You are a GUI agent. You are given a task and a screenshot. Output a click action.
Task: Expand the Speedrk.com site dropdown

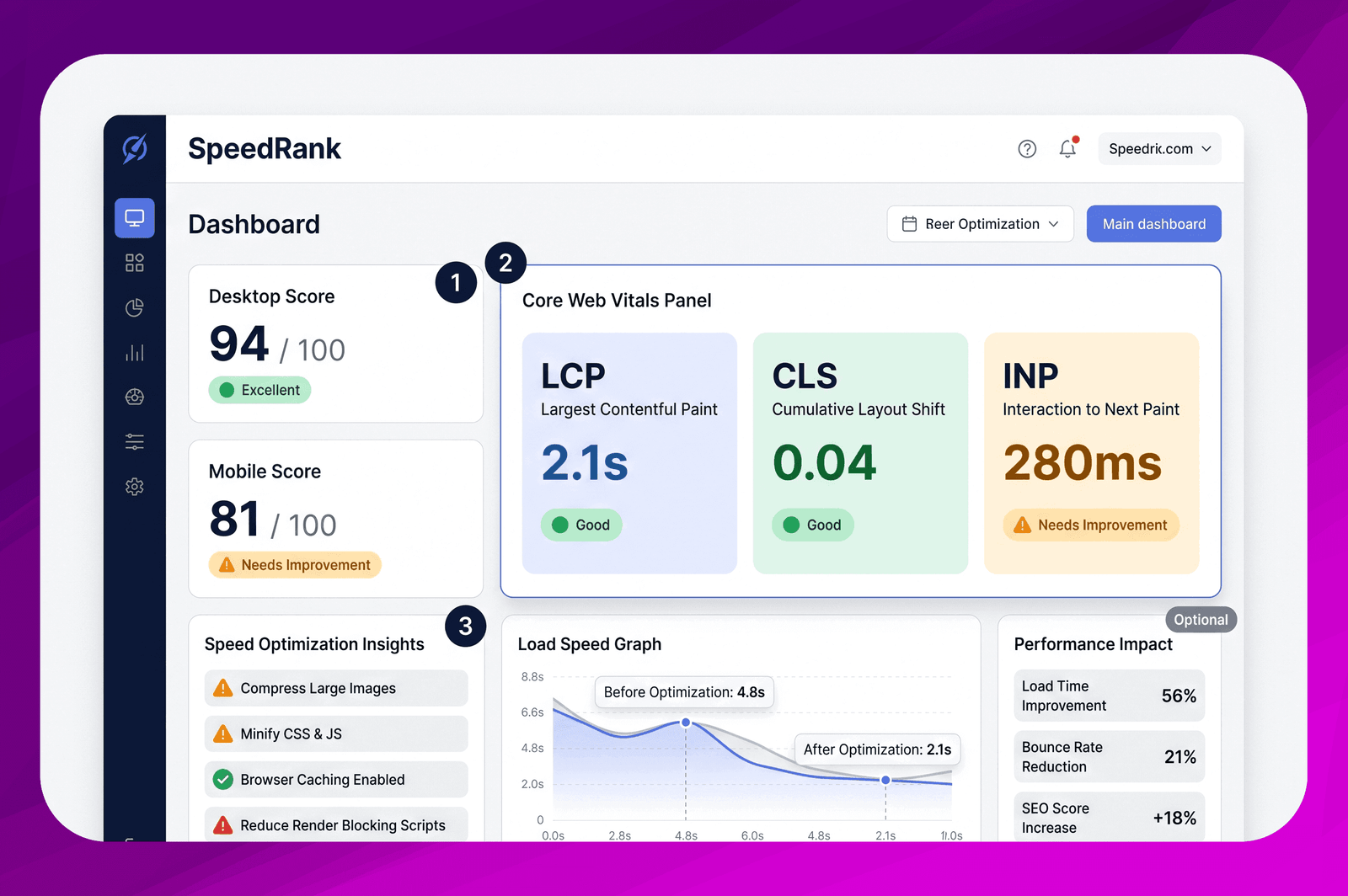point(1159,149)
